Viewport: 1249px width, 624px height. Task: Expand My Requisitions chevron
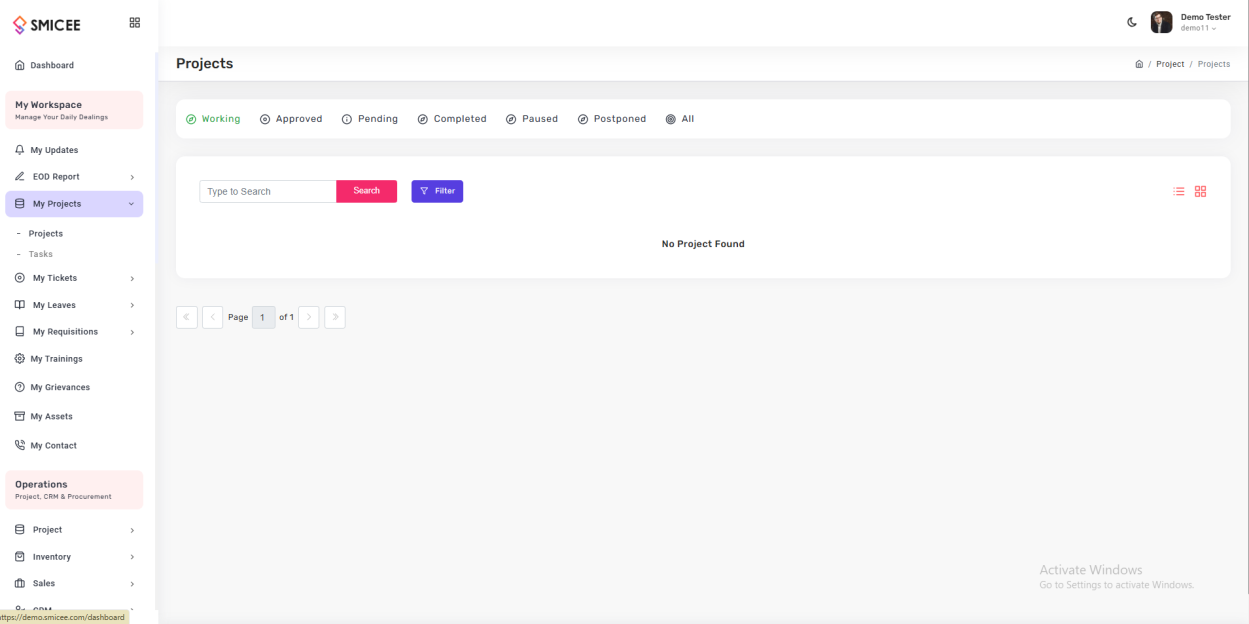[x=132, y=332]
